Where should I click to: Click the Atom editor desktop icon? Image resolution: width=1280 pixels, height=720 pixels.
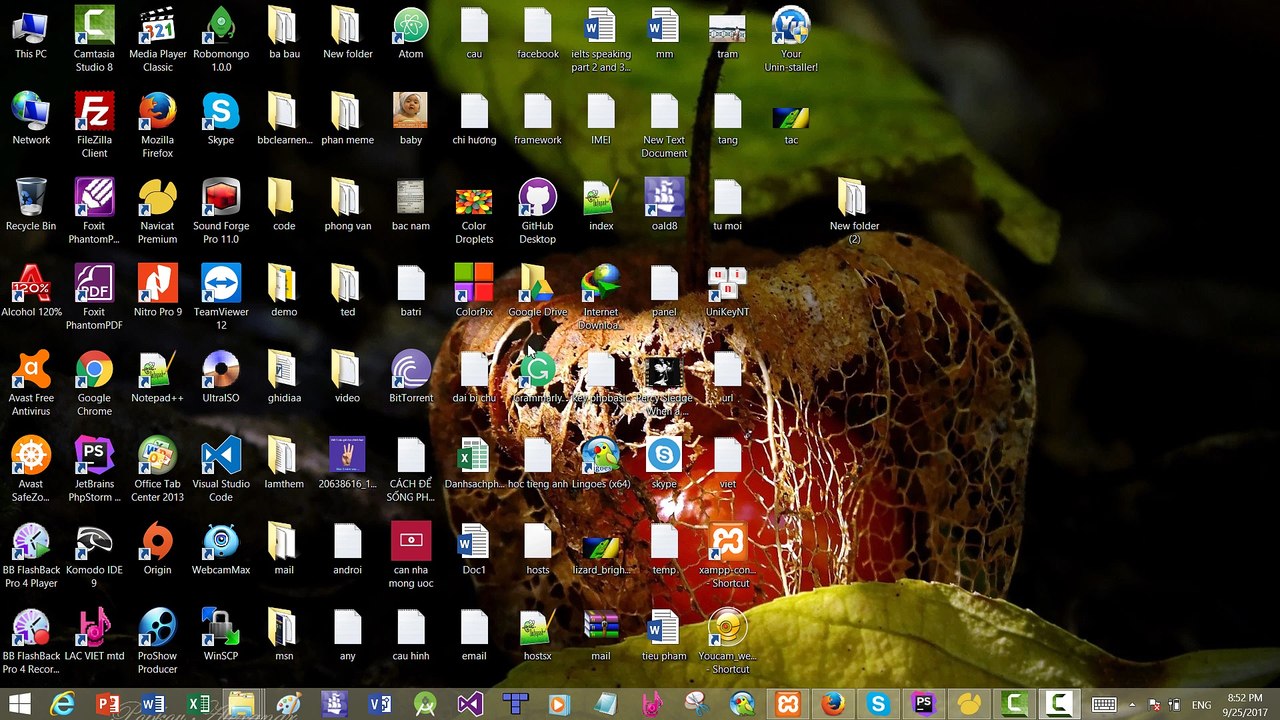(411, 33)
